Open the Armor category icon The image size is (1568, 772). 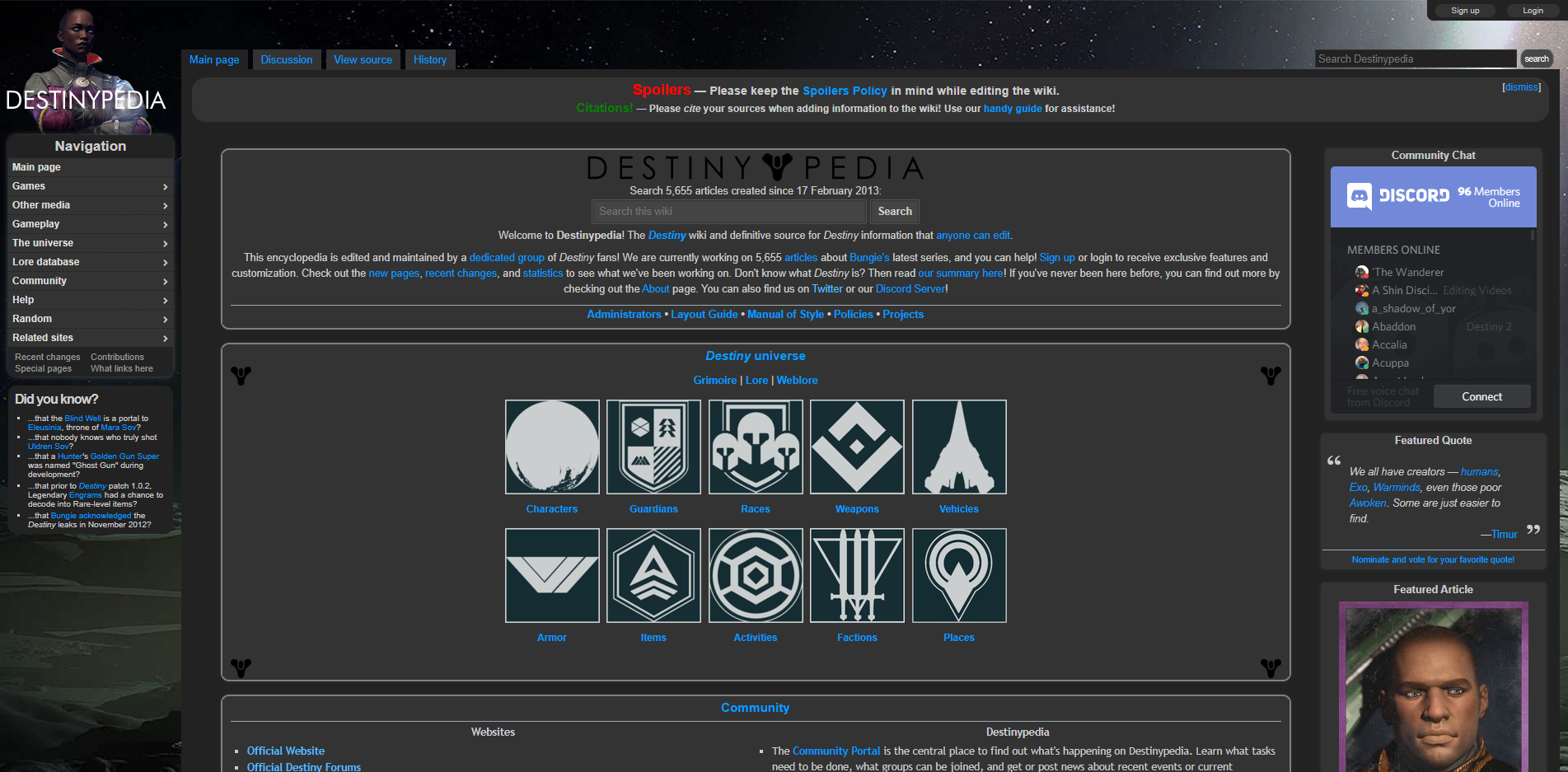pos(552,575)
